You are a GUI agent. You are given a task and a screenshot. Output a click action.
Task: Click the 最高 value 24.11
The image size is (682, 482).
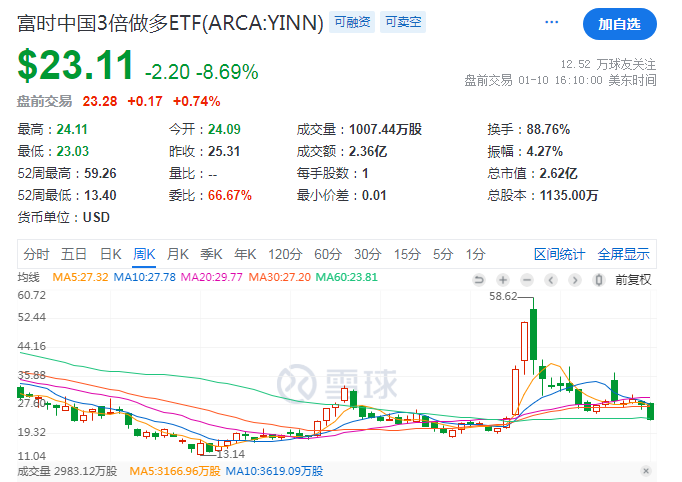click(72, 129)
